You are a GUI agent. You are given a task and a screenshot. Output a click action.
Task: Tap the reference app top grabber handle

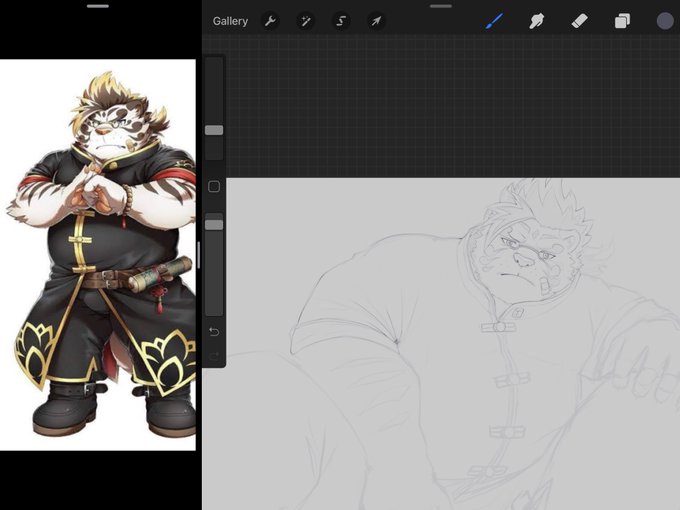(x=98, y=6)
